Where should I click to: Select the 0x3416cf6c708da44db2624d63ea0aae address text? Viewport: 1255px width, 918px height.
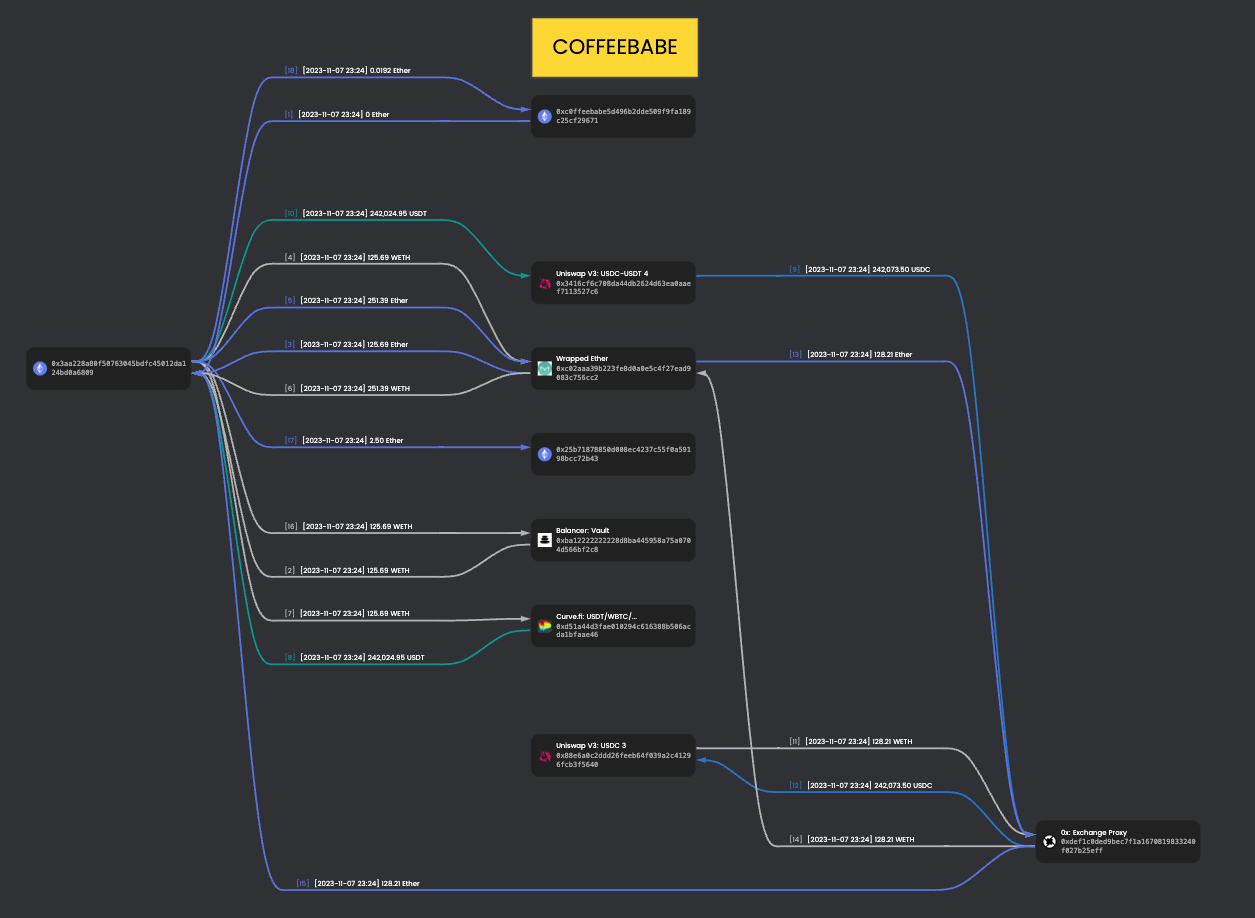coord(624,283)
